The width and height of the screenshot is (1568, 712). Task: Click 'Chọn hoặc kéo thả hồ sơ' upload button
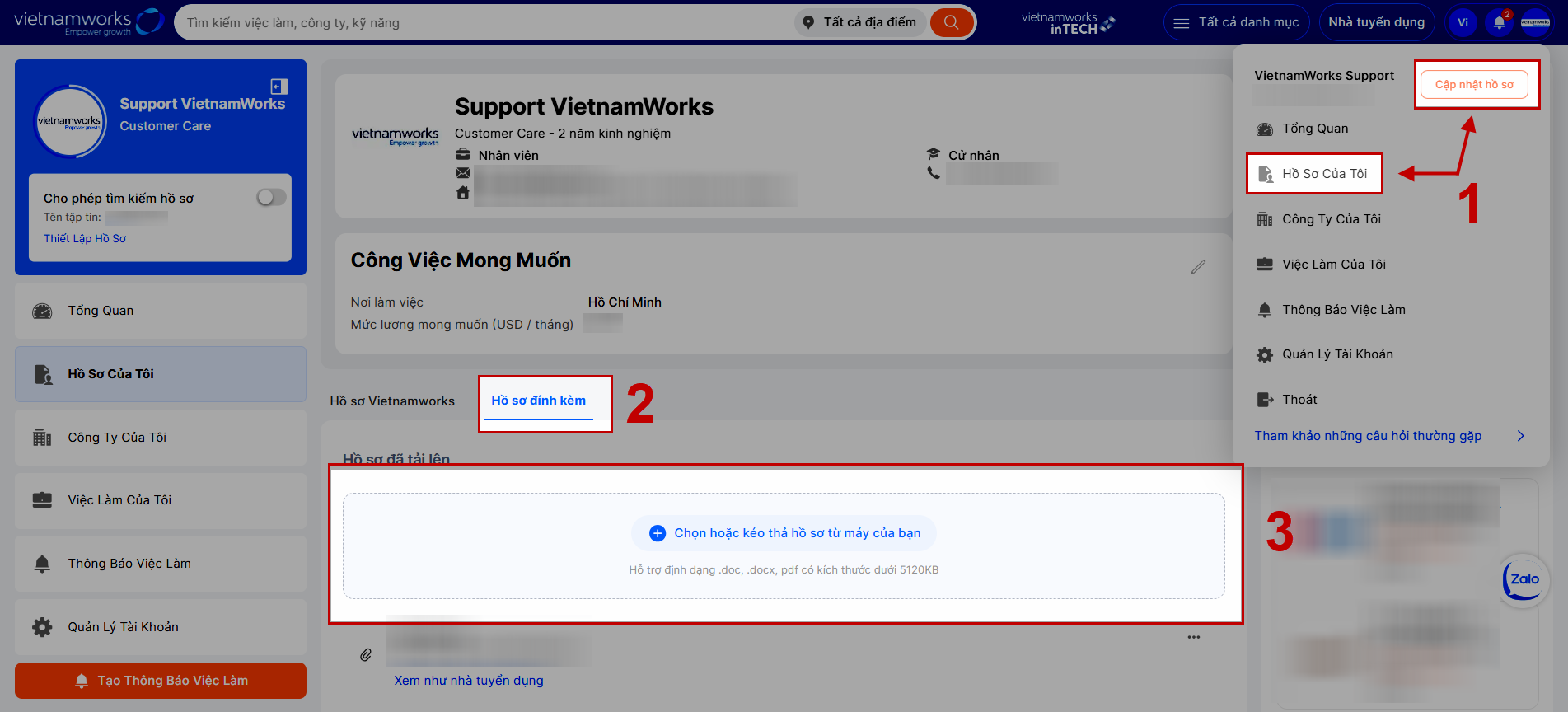point(784,533)
